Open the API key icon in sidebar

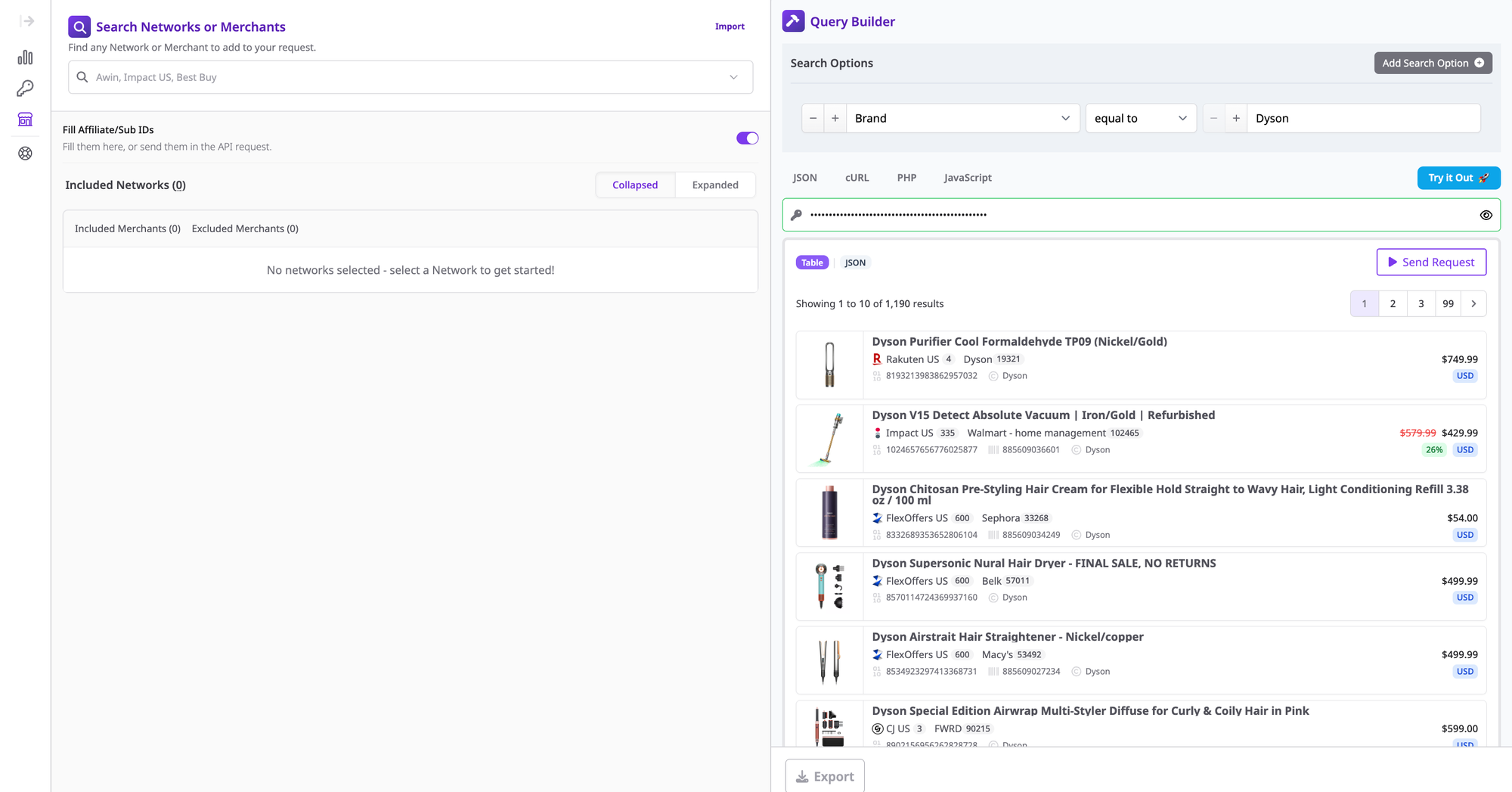coord(25,89)
